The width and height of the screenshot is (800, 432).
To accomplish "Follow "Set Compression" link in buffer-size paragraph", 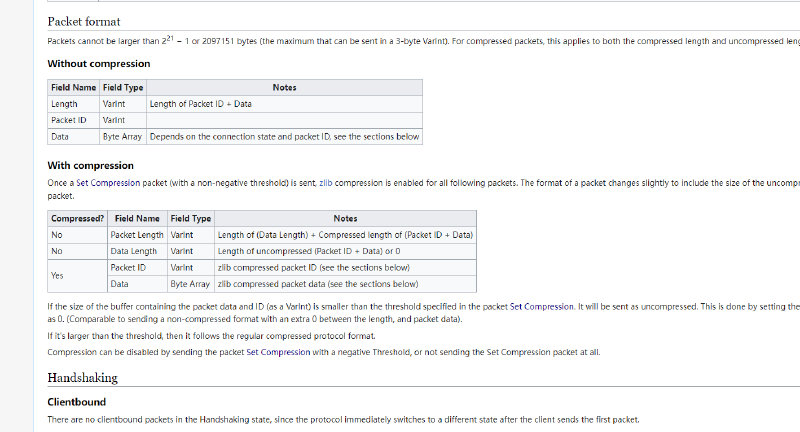I will (543, 305).
